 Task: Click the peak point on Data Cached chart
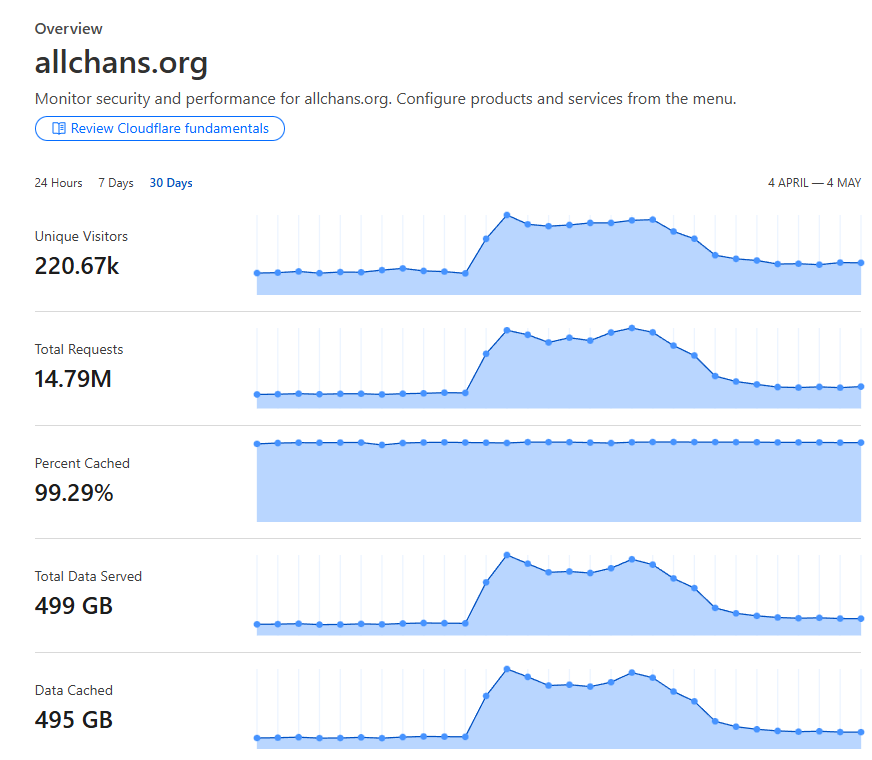click(507, 669)
